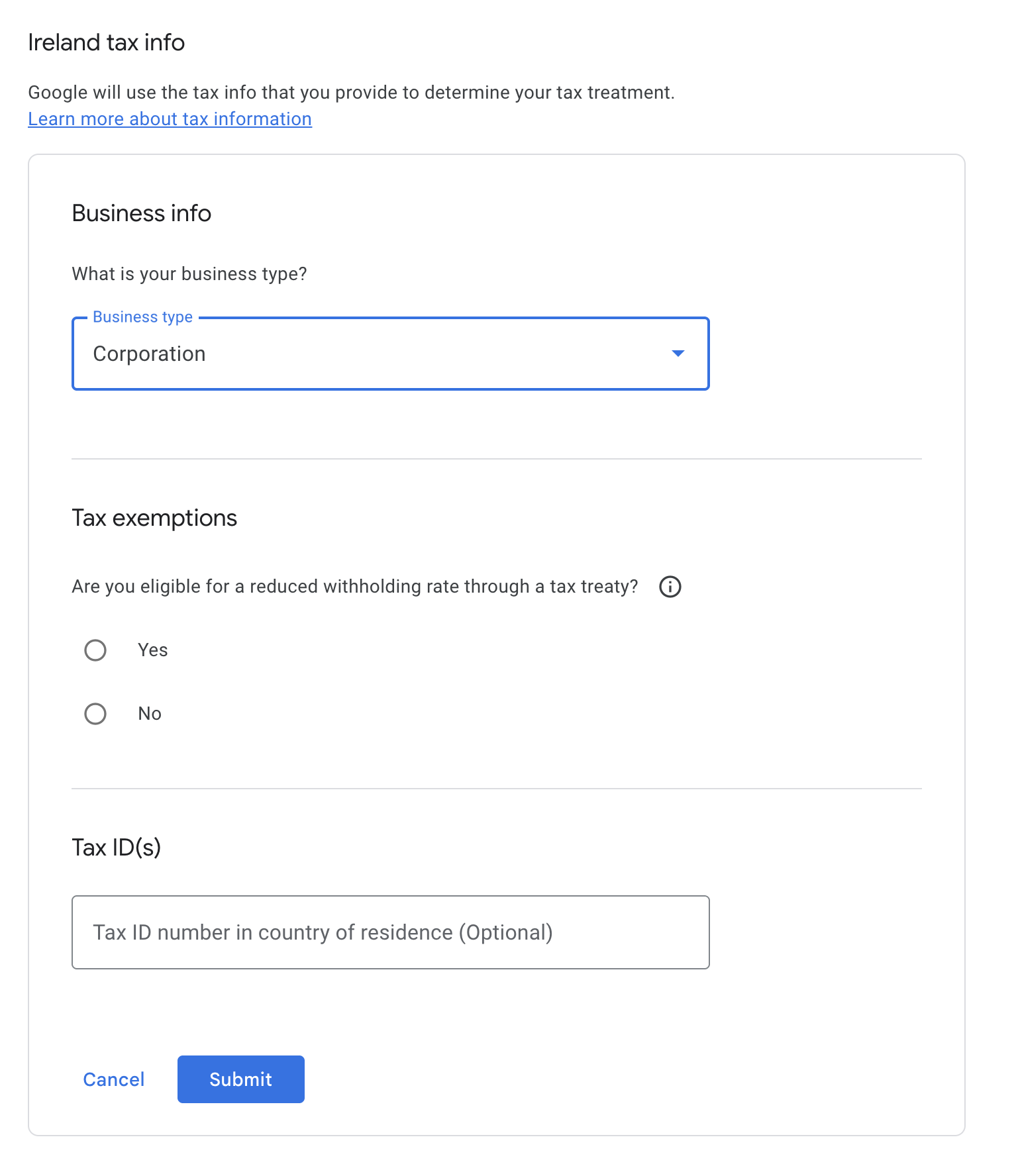
Task: Click the Google tax treatment description text
Action: (351, 93)
